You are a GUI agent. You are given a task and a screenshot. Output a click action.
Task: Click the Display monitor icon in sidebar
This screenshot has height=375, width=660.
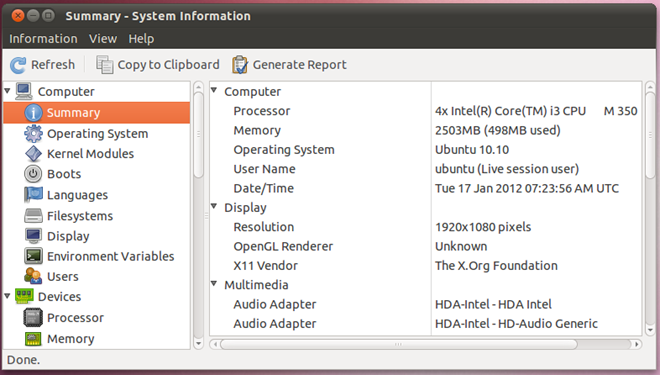click(33, 236)
